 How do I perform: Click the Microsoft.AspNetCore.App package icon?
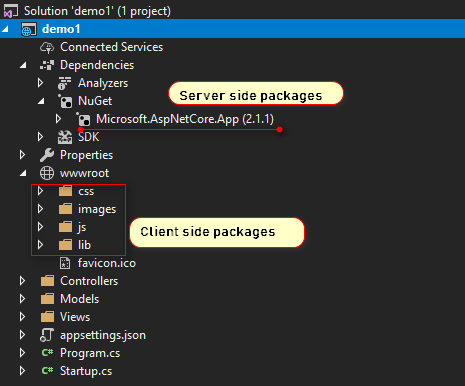[83, 119]
